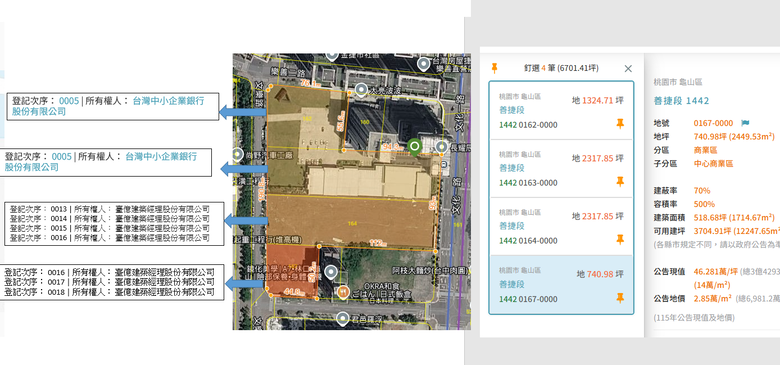Click the orange restaurant icon by OKRA和食
This screenshot has height=365, width=780.
(x=342, y=292)
